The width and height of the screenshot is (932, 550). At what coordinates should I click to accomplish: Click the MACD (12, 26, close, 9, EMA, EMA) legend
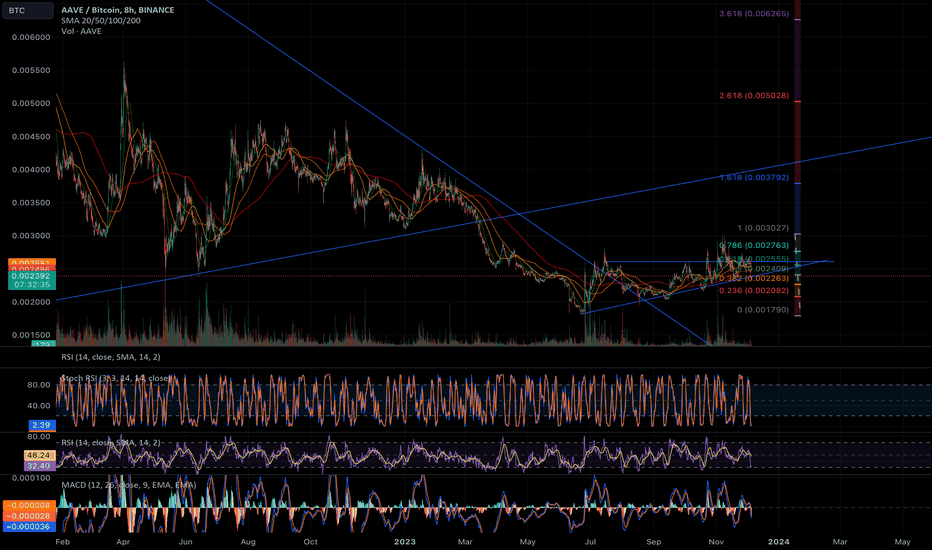(x=128, y=485)
